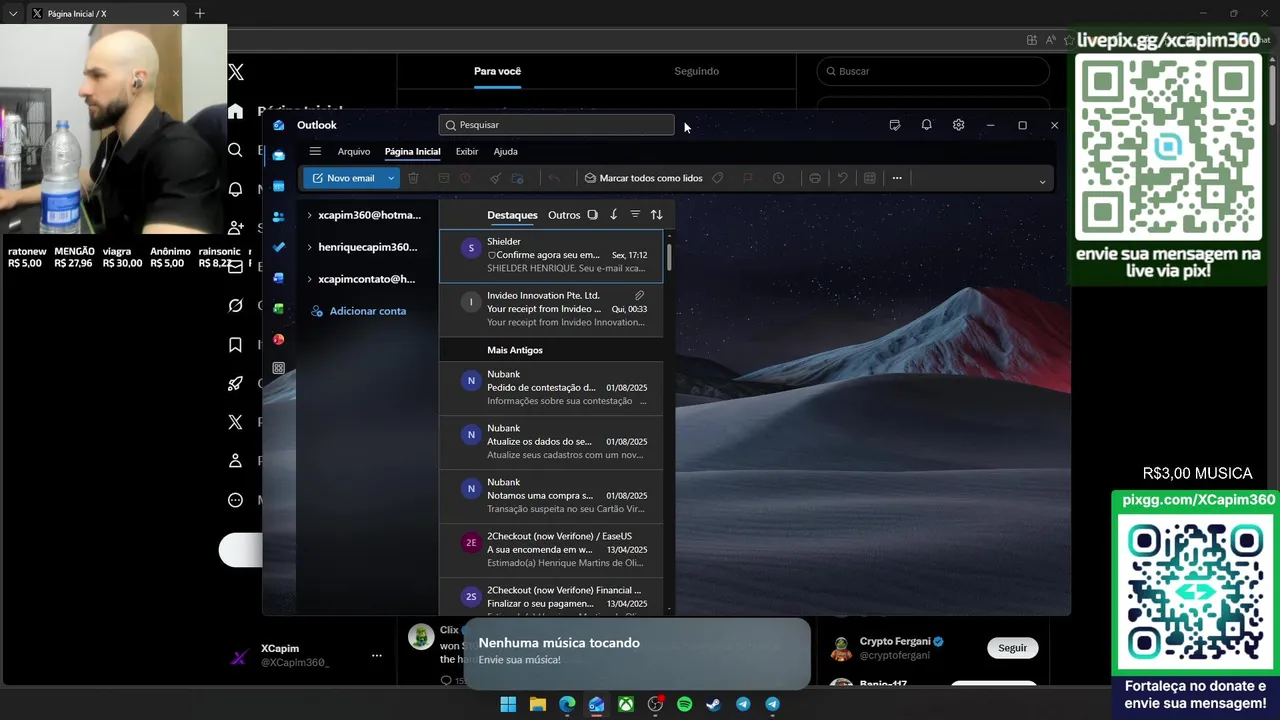Screen dimensions: 1280x720
Task: Click the Undo icon in Outlook toolbar
Action: pos(843,178)
